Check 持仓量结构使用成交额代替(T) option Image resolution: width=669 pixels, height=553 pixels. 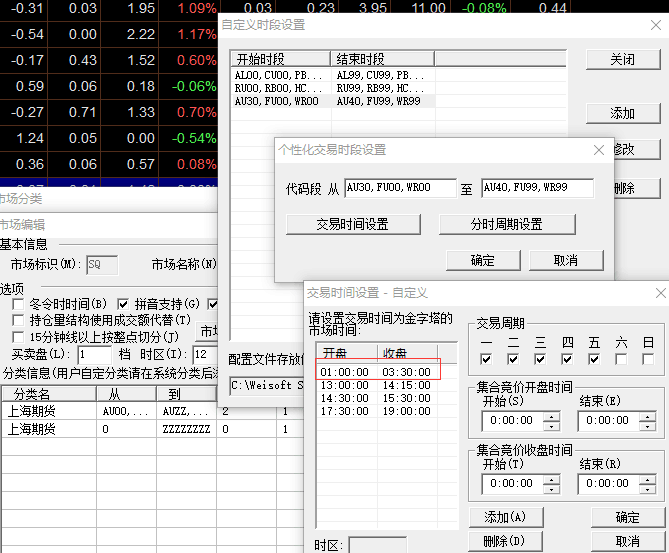click(18, 320)
